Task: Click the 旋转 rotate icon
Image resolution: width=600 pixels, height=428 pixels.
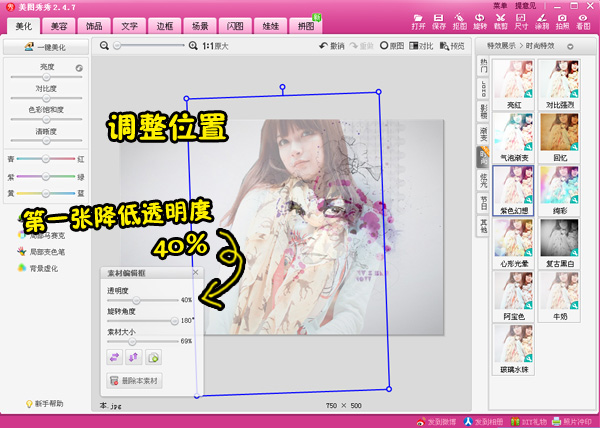Action: click(481, 20)
